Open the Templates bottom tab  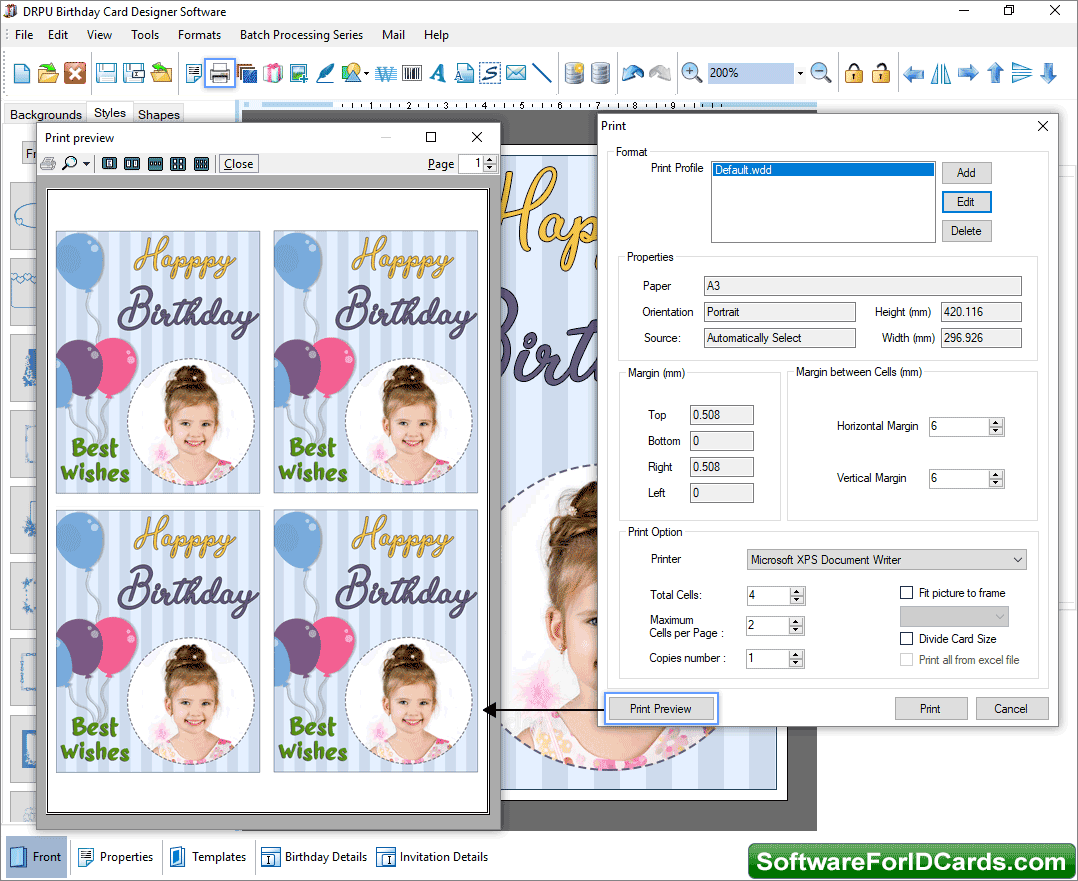click(x=208, y=857)
